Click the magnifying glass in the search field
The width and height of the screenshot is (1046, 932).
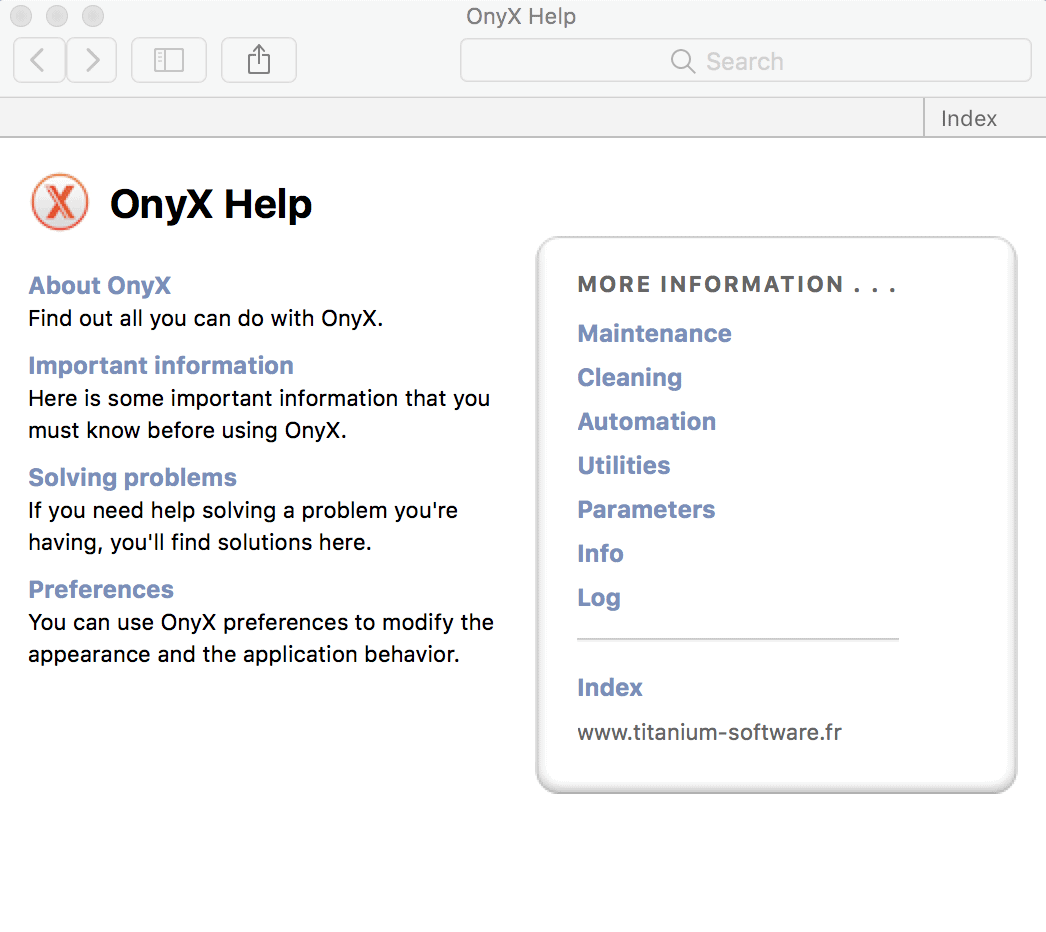682,61
